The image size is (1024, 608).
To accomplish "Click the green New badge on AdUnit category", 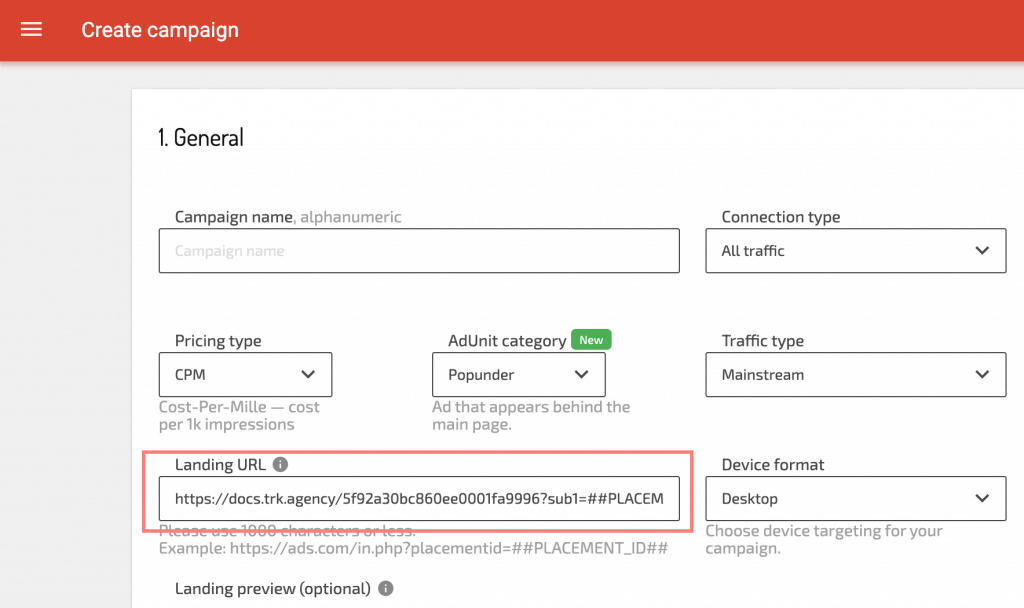I will pyautogui.click(x=591, y=340).
